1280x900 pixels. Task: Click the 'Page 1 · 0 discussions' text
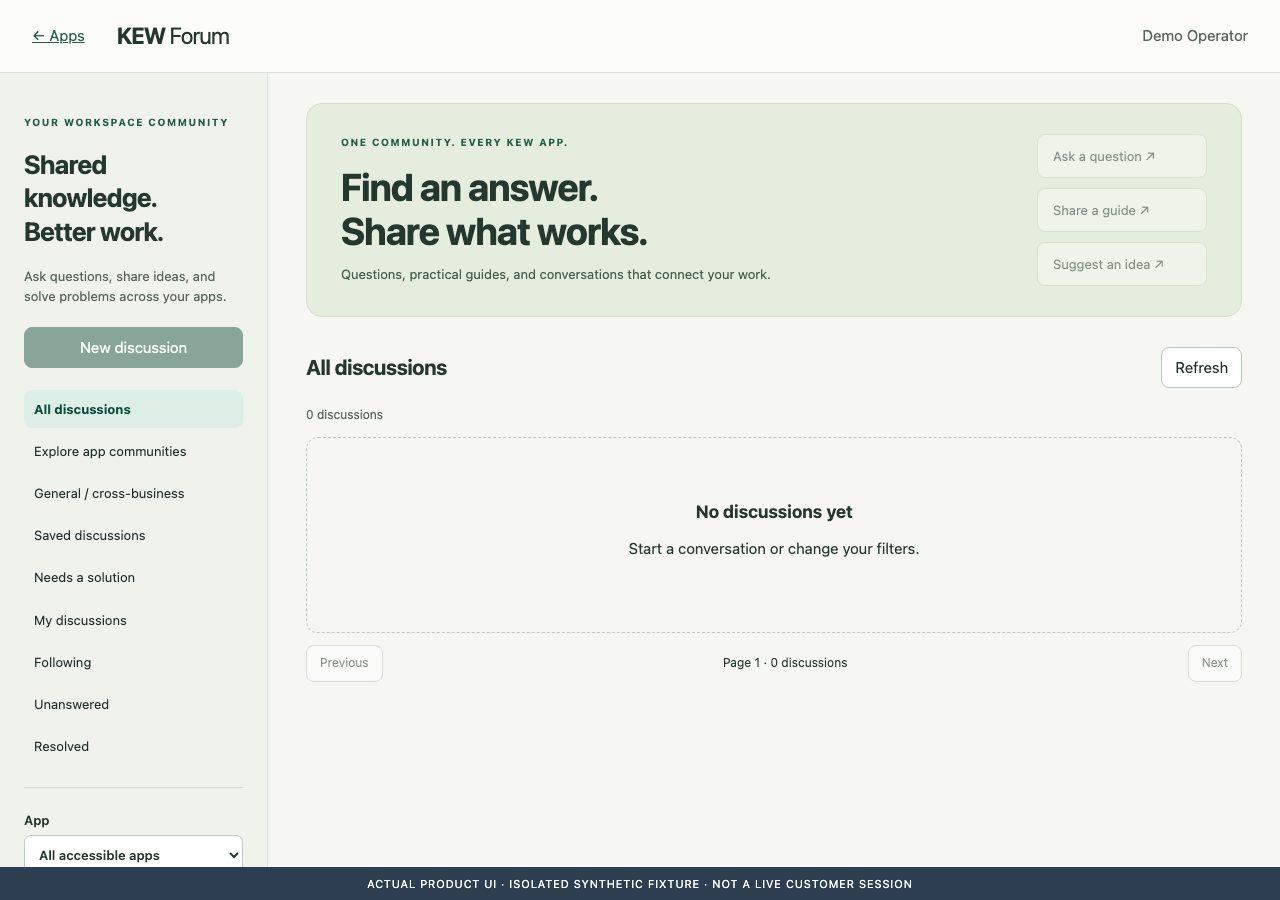[x=785, y=663]
